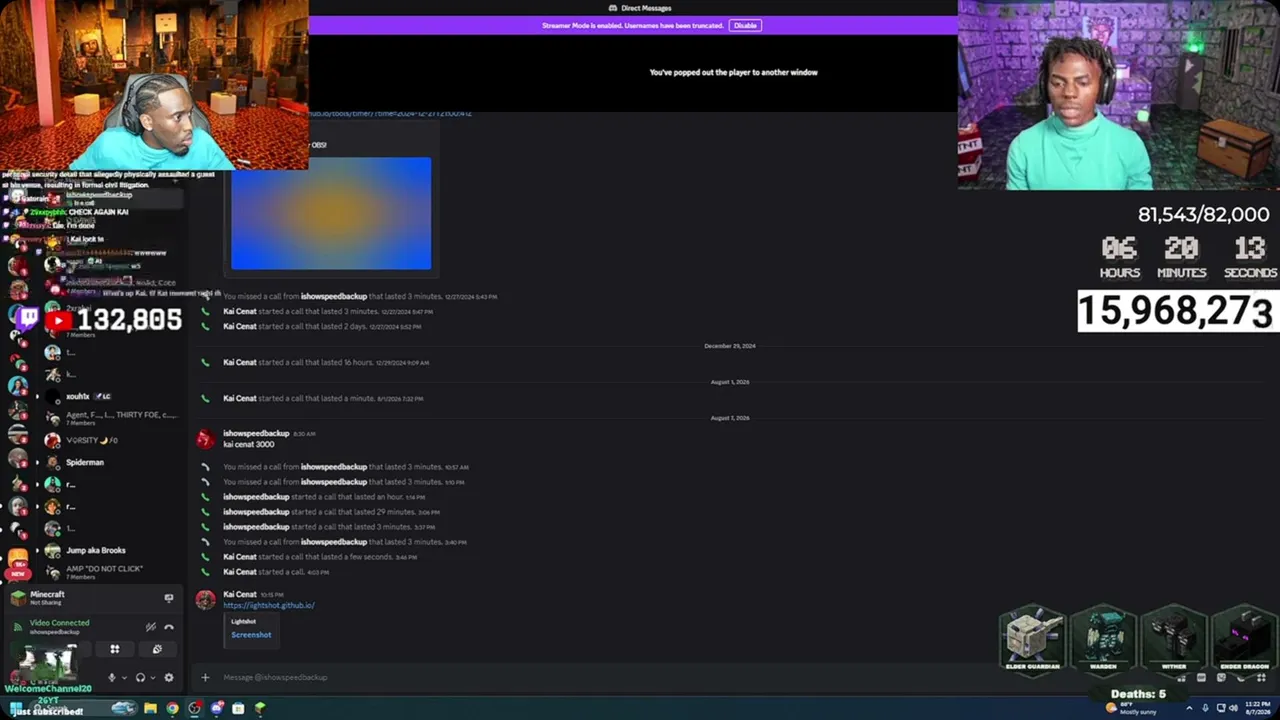Open the blurred blue image attachment
Image resolution: width=1280 pixels, height=720 pixels.
click(x=331, y=213)
